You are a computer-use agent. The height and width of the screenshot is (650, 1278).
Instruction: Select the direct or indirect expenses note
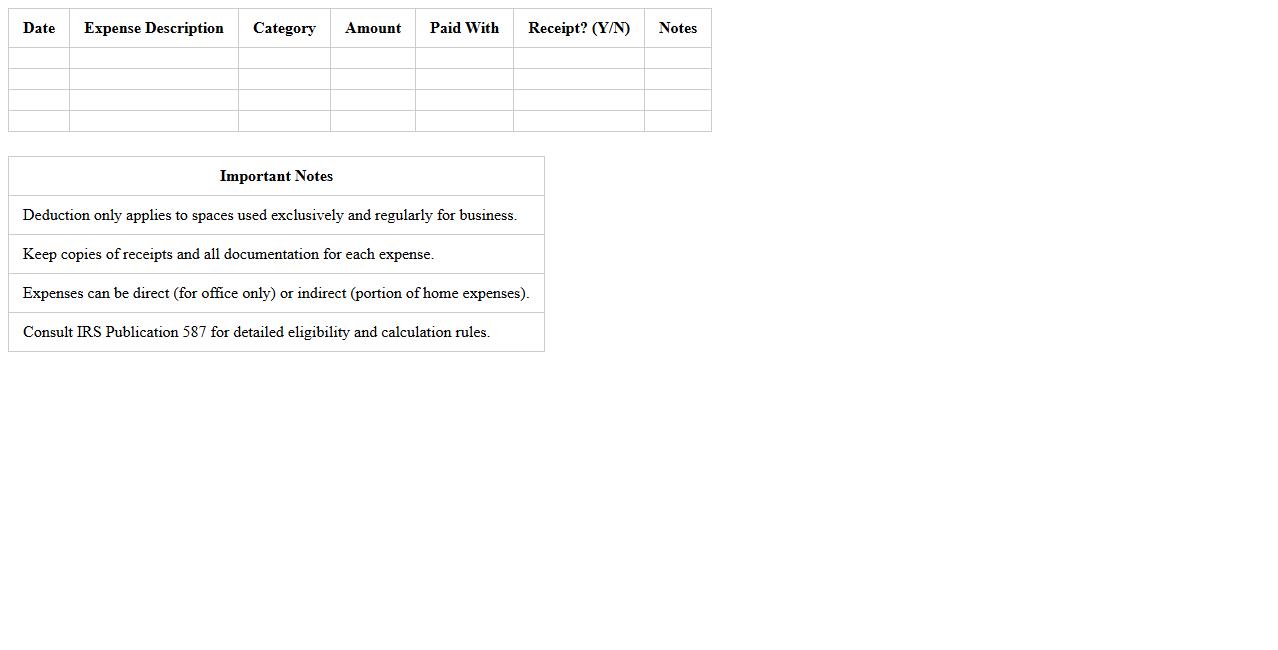tap(276, 293)
